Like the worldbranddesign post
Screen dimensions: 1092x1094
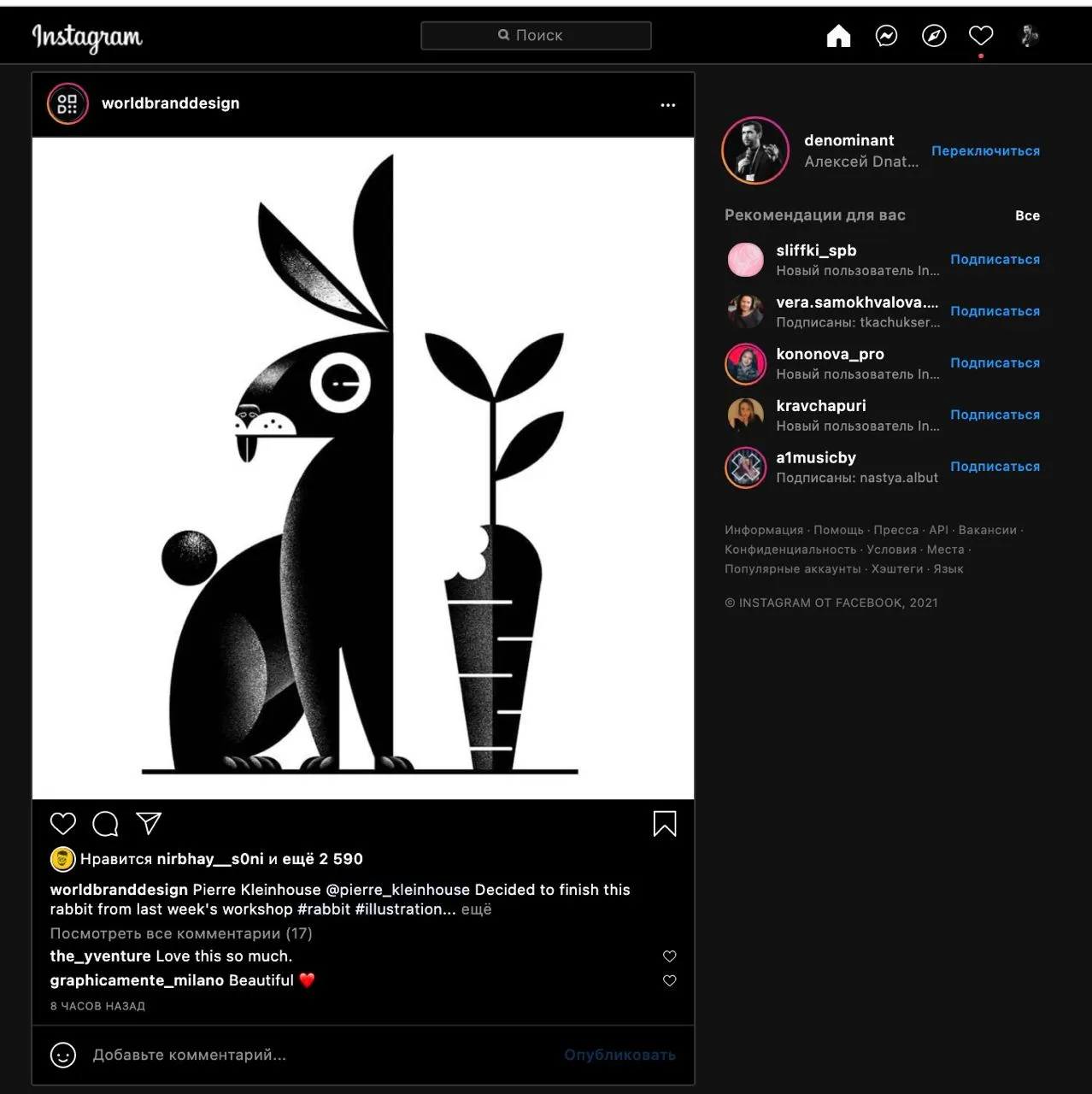[63, 823]
